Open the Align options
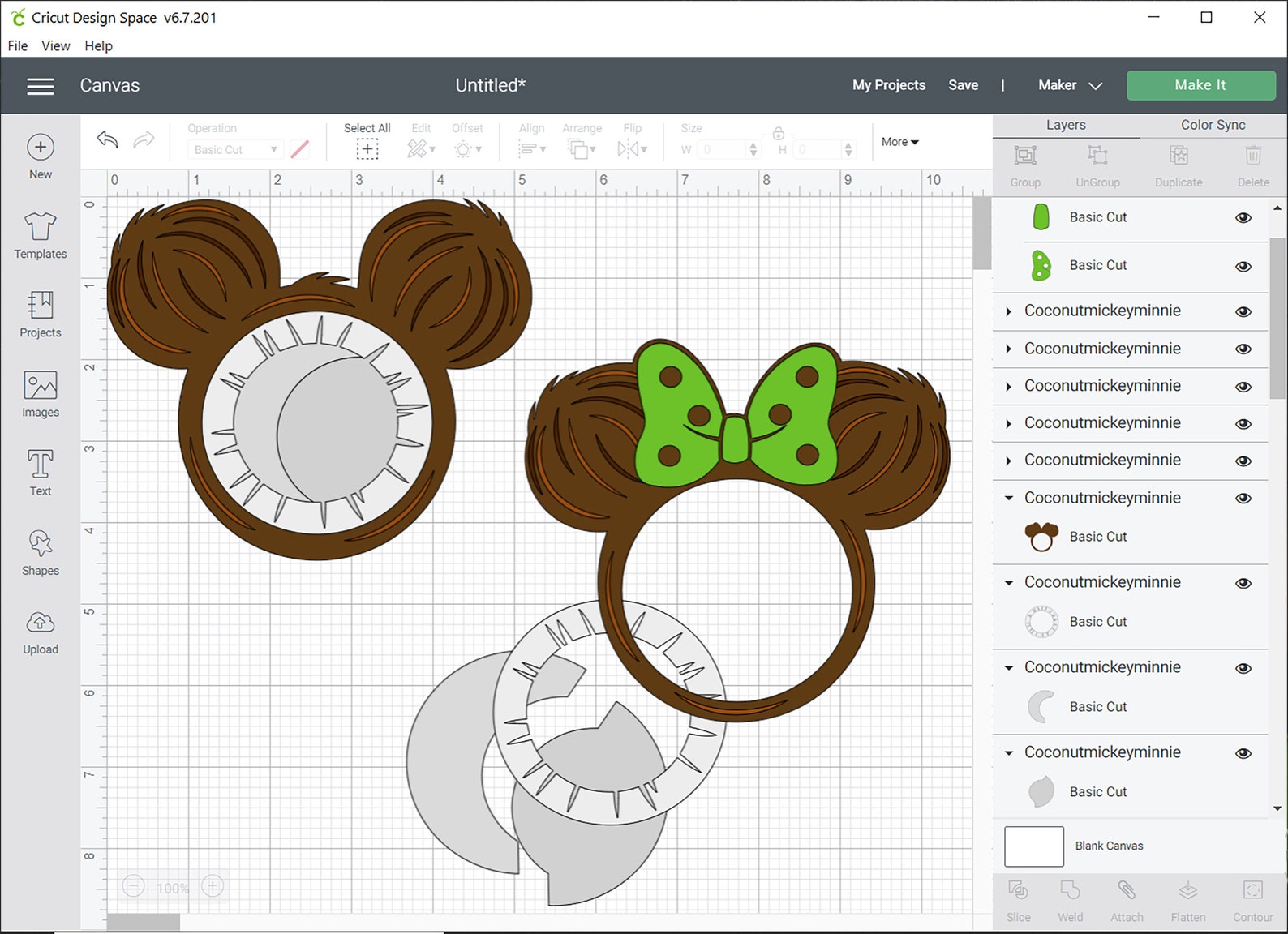This screenshot has height=934, width=1288. pyautogui.click(x=531, y=149)
